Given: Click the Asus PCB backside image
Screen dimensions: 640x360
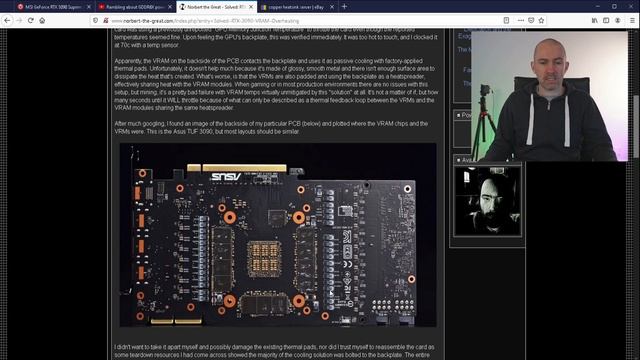Looking at the screenshot, I should 278,235.
